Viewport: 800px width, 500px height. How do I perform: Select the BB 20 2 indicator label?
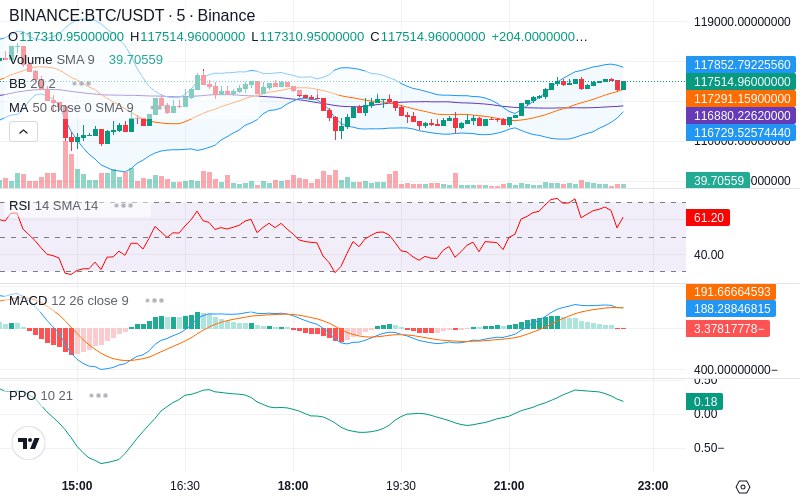[x=32, y=83]
